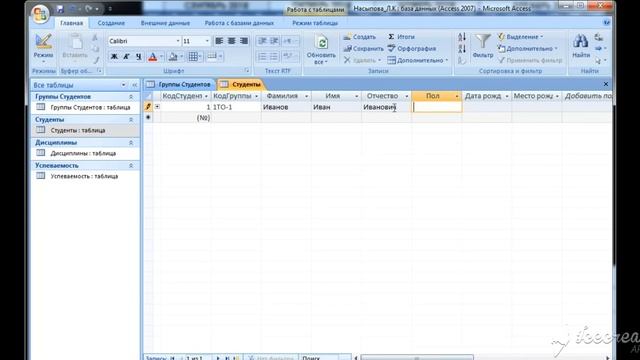Click the cell containing Иванович

[386, 107]
